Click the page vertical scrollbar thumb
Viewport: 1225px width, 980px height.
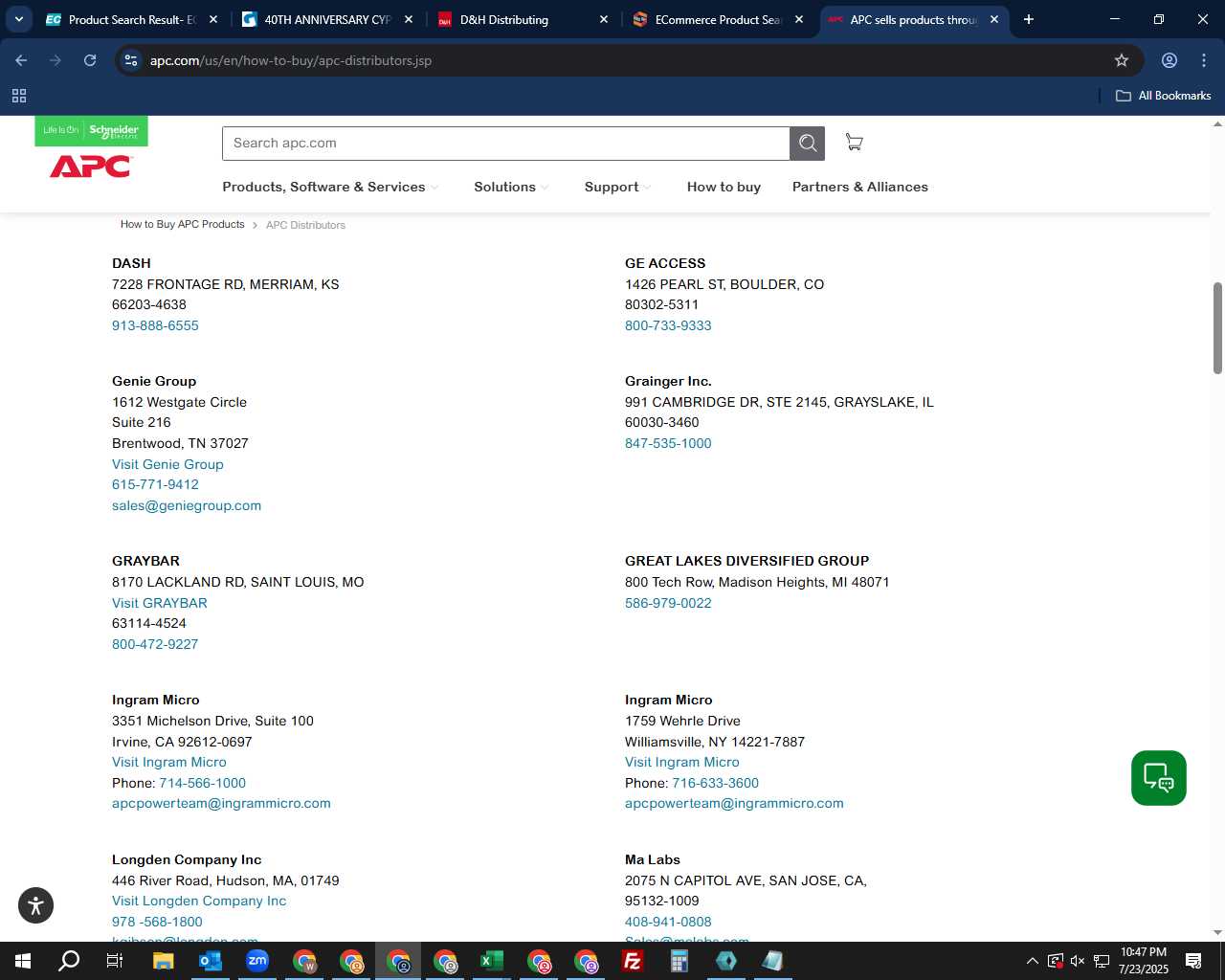click(1217, 328)
